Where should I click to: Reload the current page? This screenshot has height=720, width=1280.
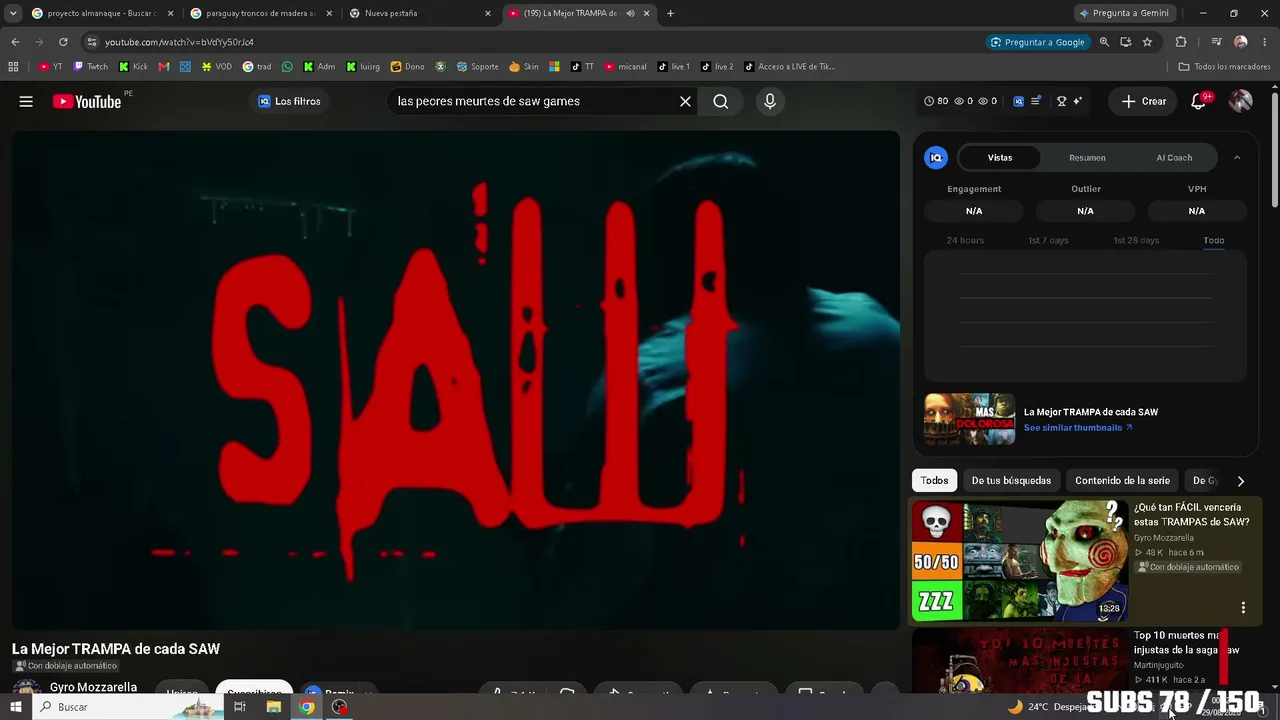click(63, 42)
